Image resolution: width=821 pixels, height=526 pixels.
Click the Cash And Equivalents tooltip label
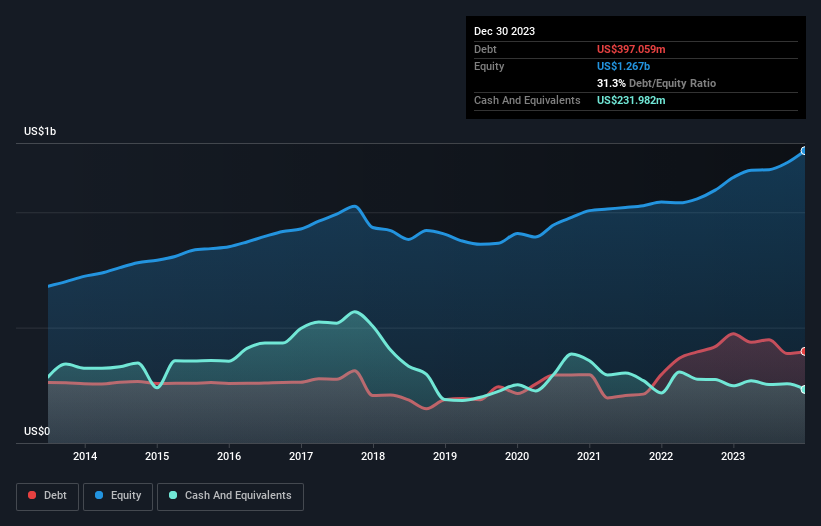527,100
